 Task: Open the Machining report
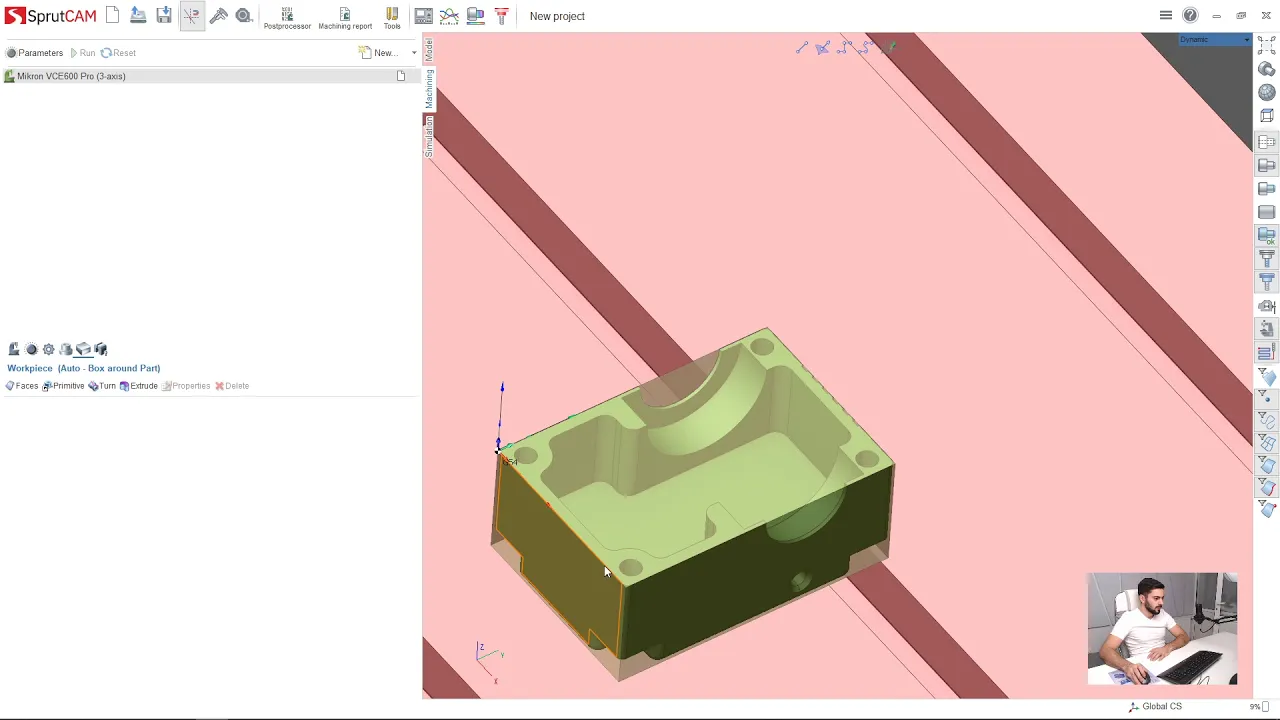[345, 18]
